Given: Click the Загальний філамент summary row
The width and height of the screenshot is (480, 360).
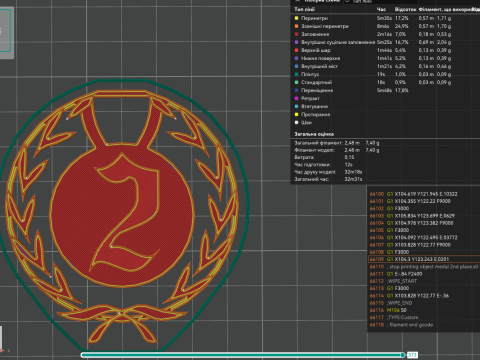Looking at the screenshot, I should 337,143.
